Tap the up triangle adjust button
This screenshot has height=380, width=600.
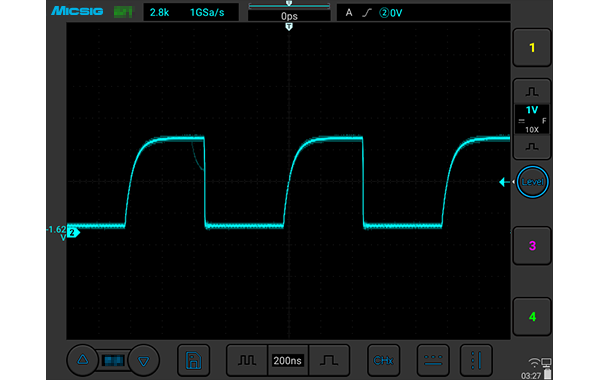[83, 360]
